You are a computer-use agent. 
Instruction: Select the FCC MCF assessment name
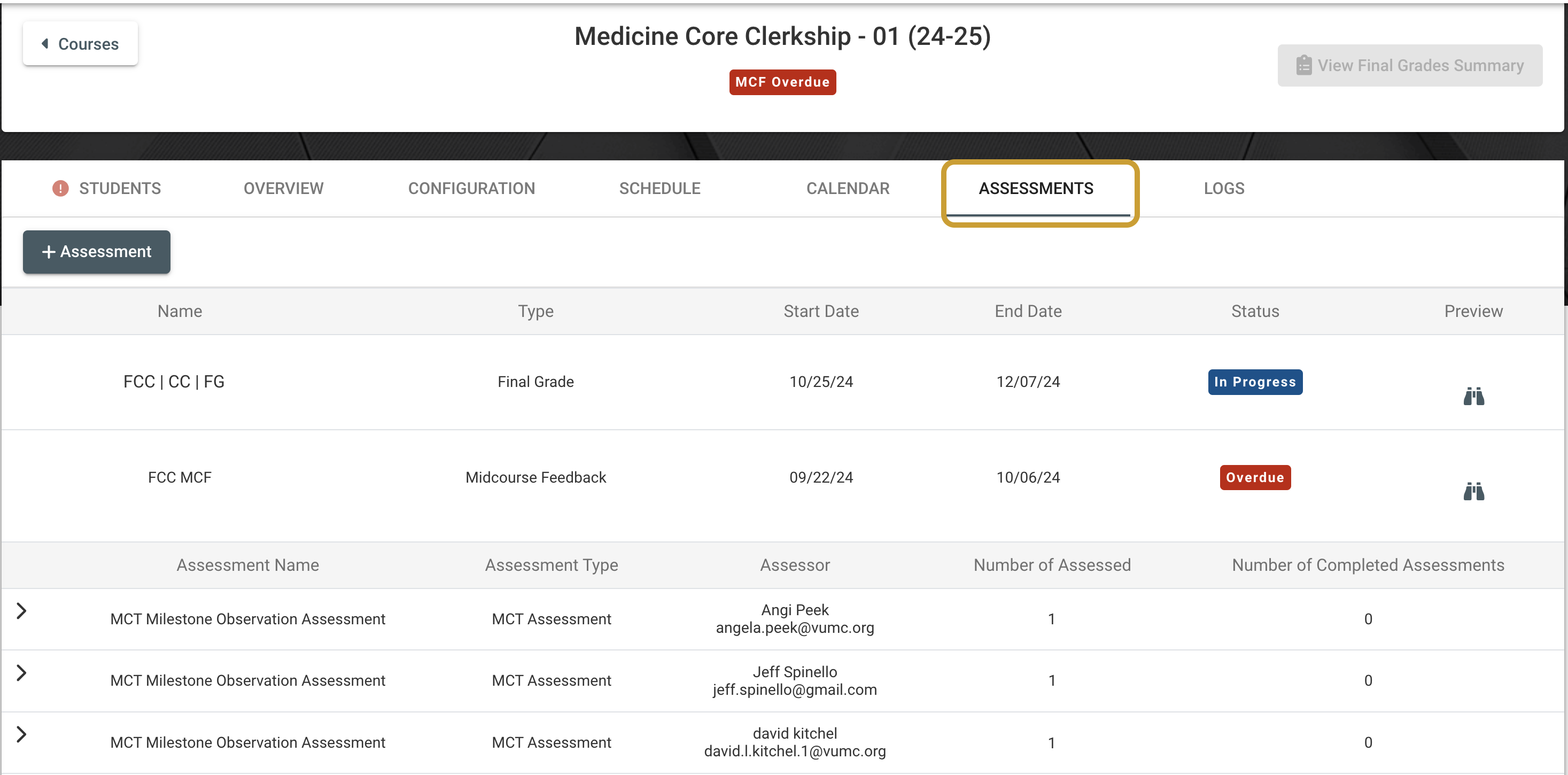click(x=180, y=478)
